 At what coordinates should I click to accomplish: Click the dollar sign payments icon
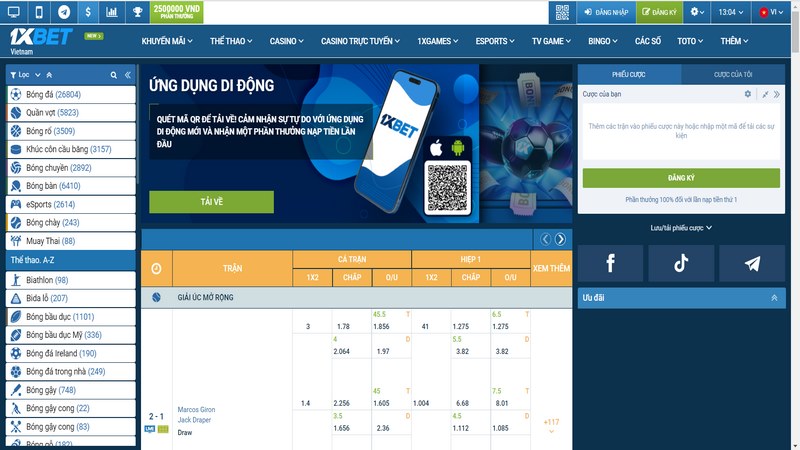(x=88, y=12)
